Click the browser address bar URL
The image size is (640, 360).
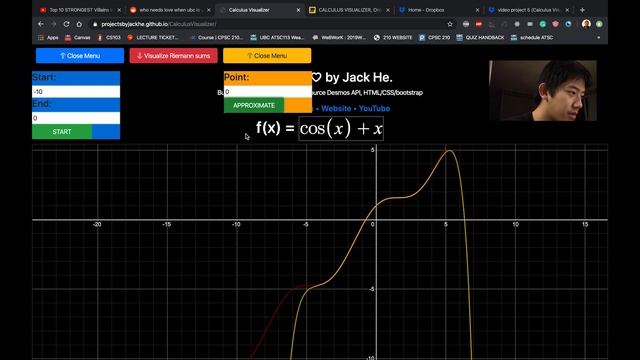point(158,24)
